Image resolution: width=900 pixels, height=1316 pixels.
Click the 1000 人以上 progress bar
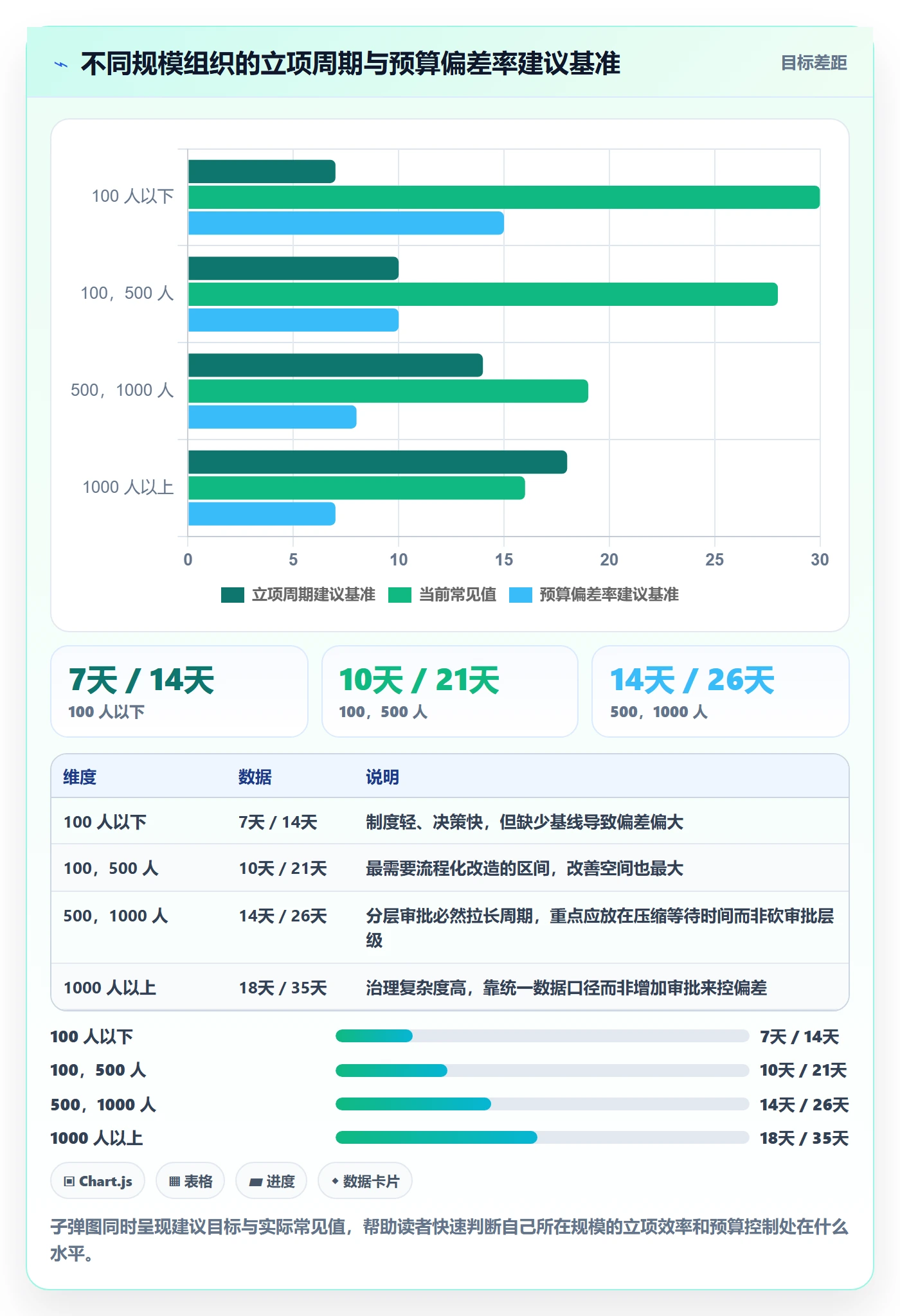[x=543, y=1137]
